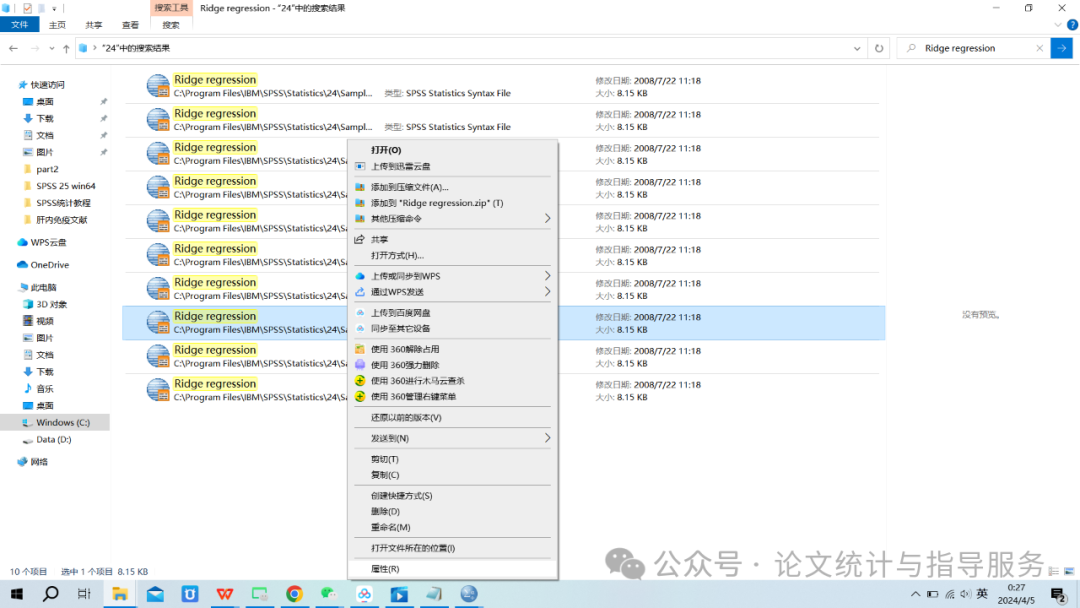Open the 文件 ribbon tab
Image resolution: width=1080 pixels, height=608 pixels.
pos(19,25)
